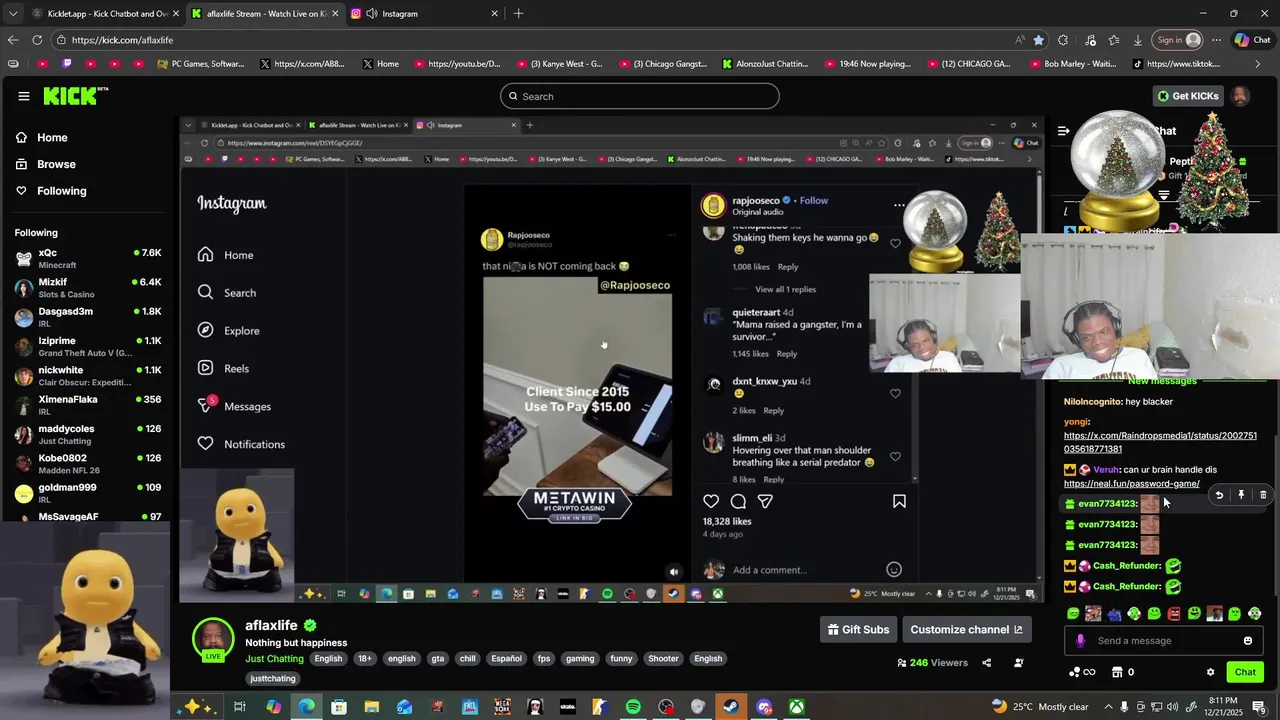Viewport: 1280px width, 720px height.
Task: Click the aflaxlife LIVE avatar
Action: [213, 639]
